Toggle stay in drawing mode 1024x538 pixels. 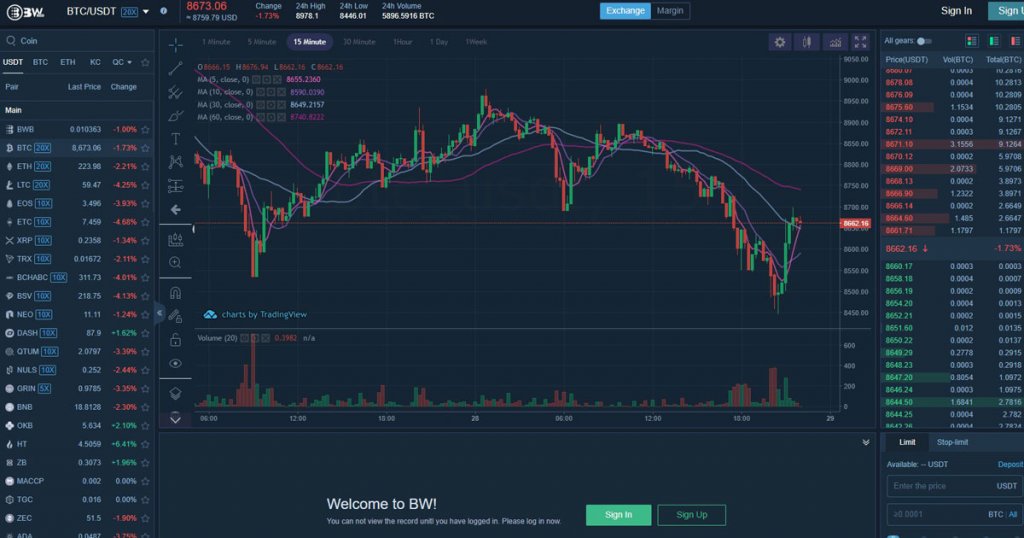tap(175, 317)
